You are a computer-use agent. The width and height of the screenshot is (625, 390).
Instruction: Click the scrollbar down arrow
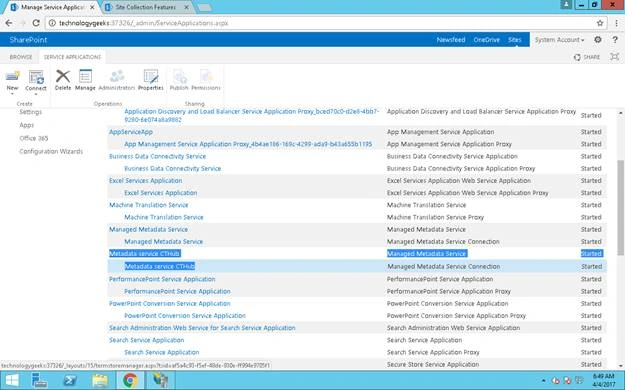pos(621,365)
